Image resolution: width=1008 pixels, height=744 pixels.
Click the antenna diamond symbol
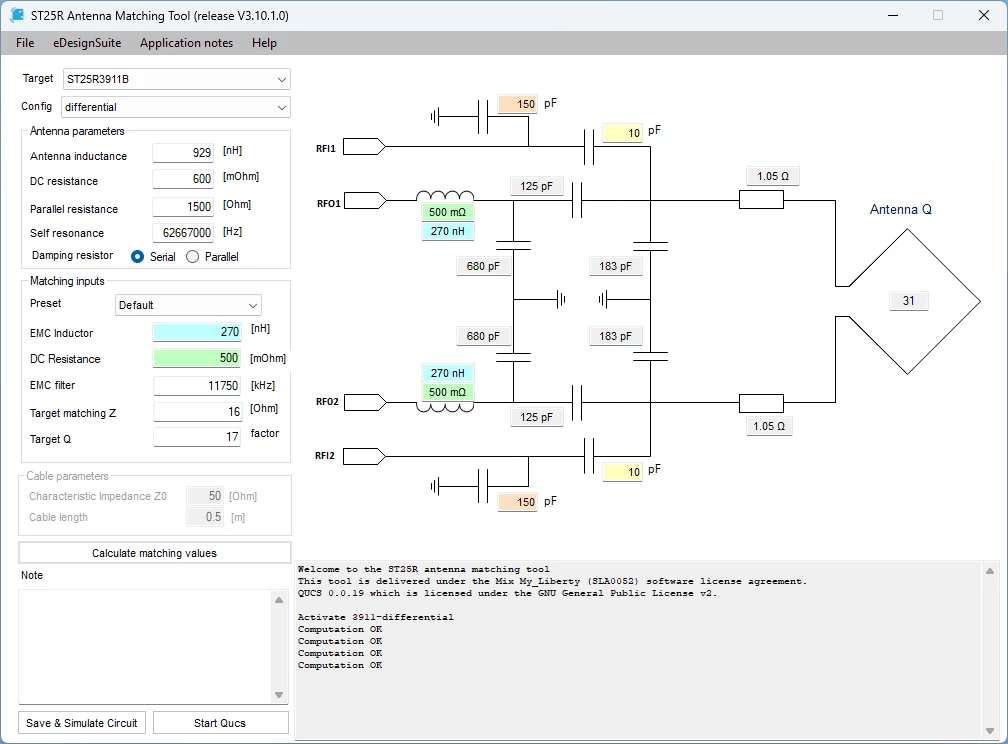908,301
